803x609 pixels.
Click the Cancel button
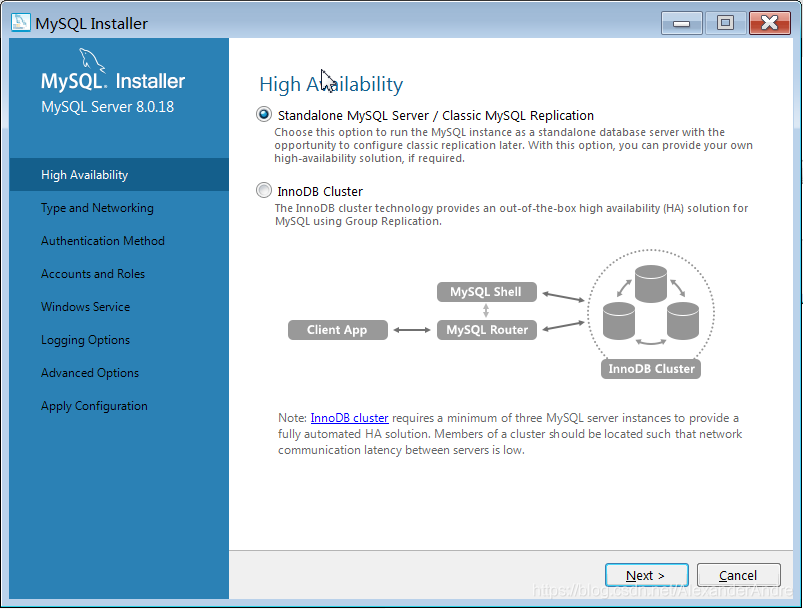tap(738, 575)
